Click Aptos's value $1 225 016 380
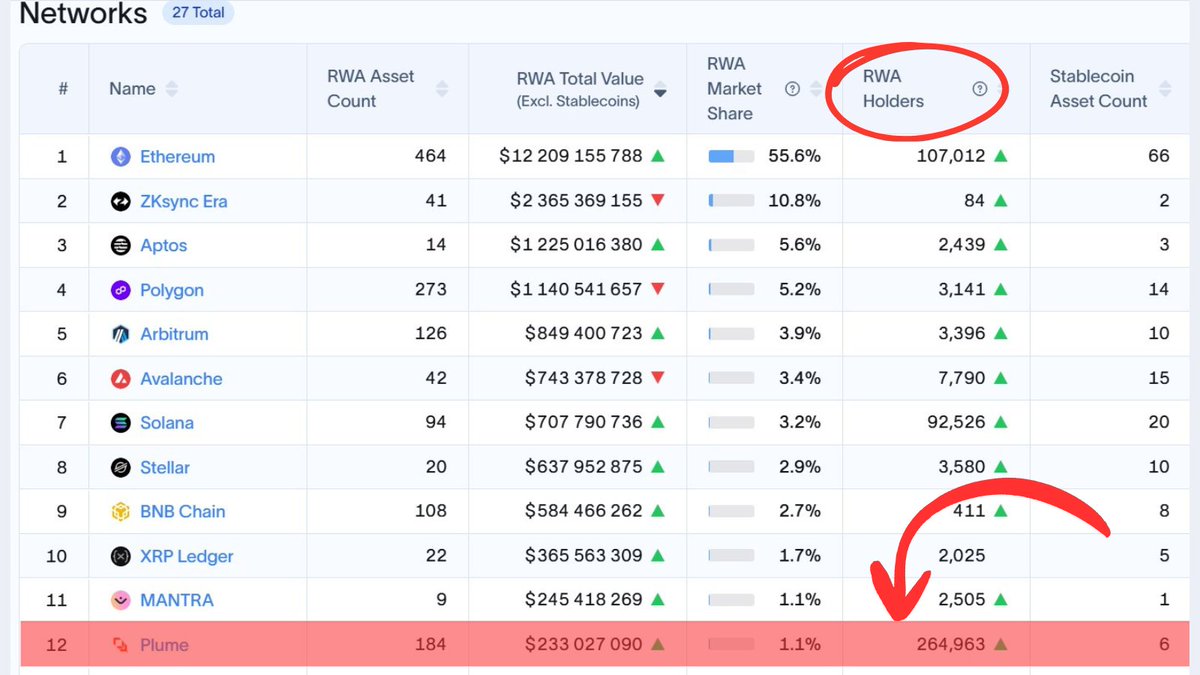This screenshot has height=675, width=1200. 577,246
